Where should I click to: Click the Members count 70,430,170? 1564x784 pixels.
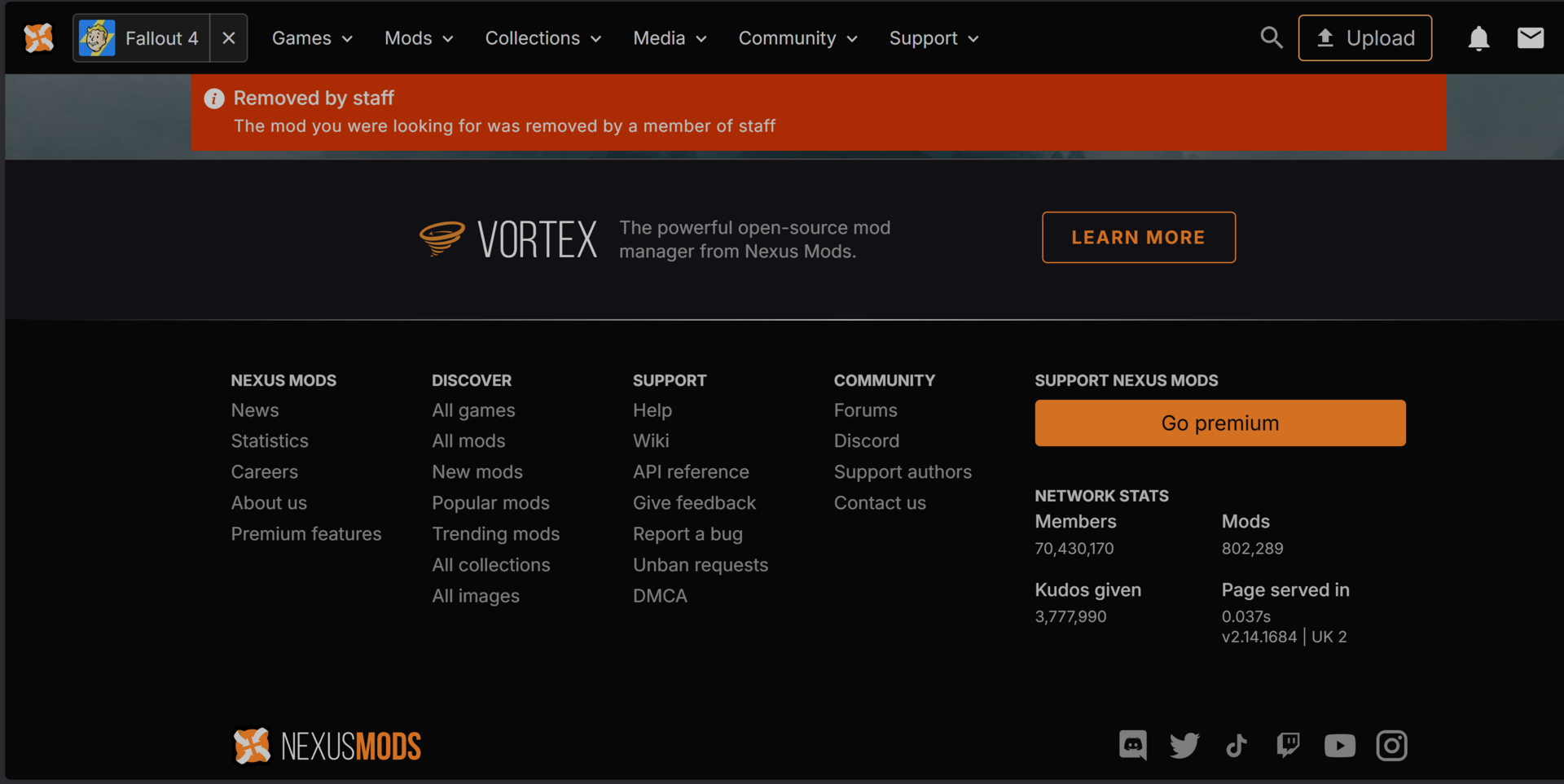tap(1074, 549)
